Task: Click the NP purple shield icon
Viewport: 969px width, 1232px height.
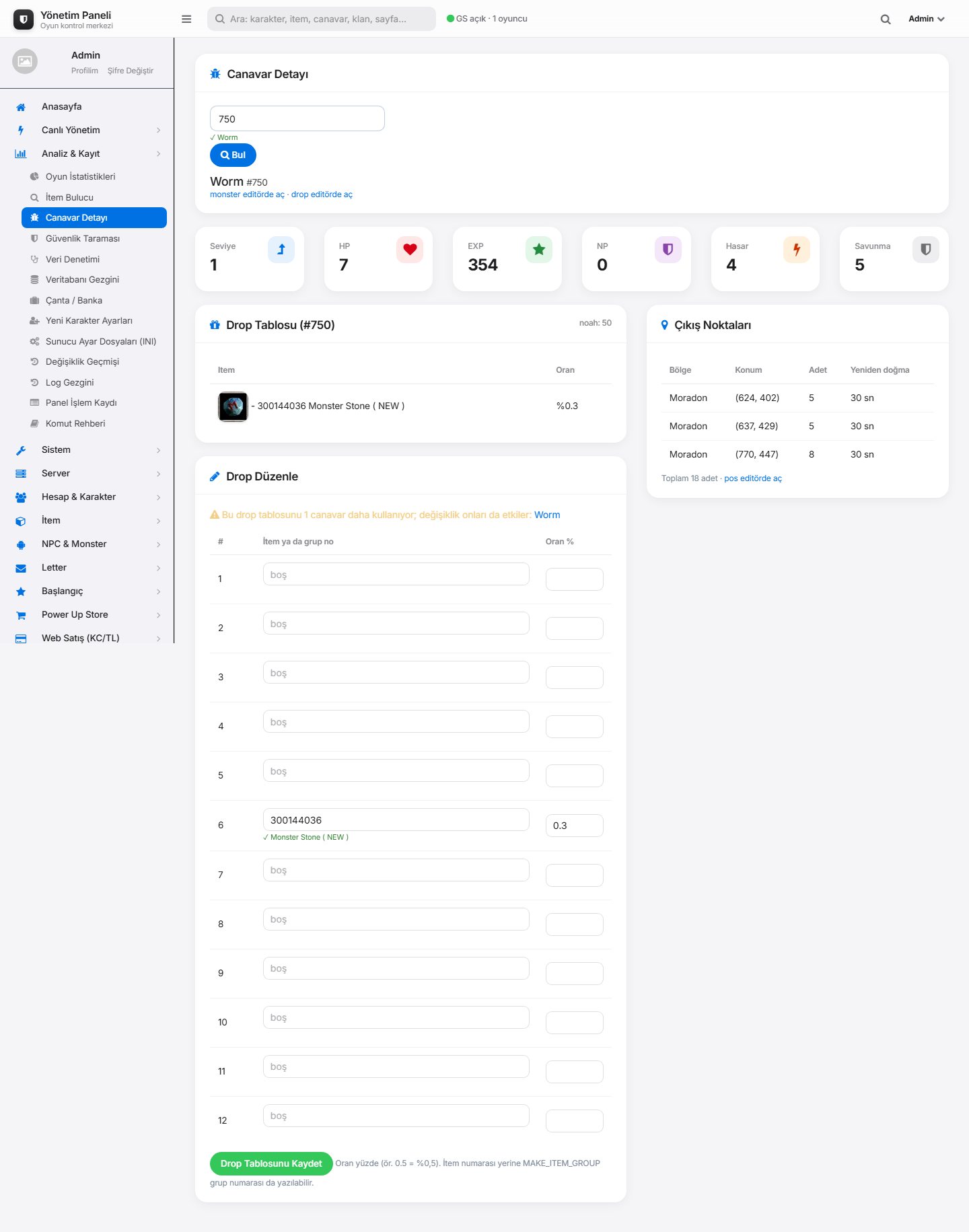Action: [x=668, y=250]
